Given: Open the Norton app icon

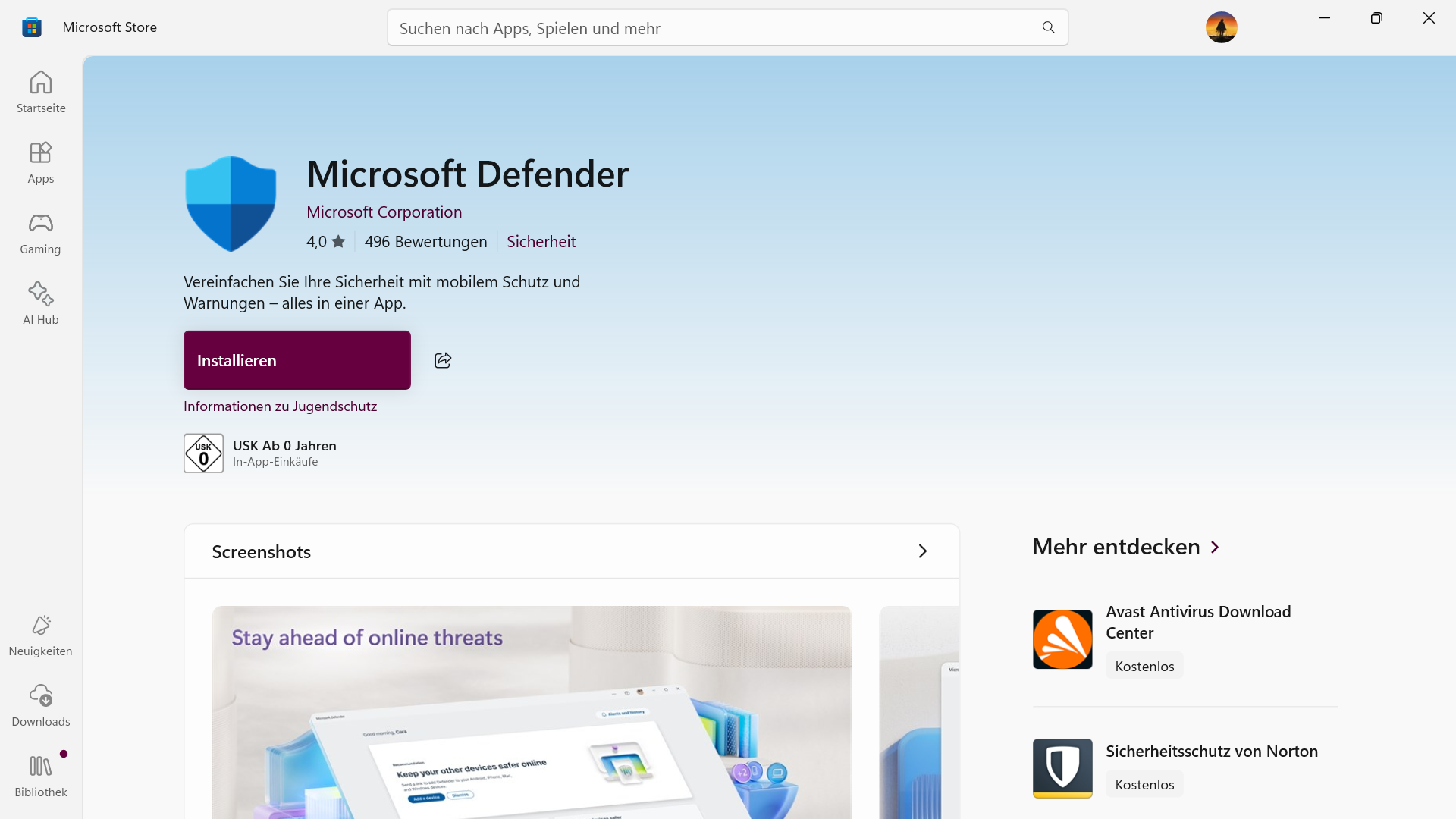Looking at the screenshot, I should pos(1062,768).
